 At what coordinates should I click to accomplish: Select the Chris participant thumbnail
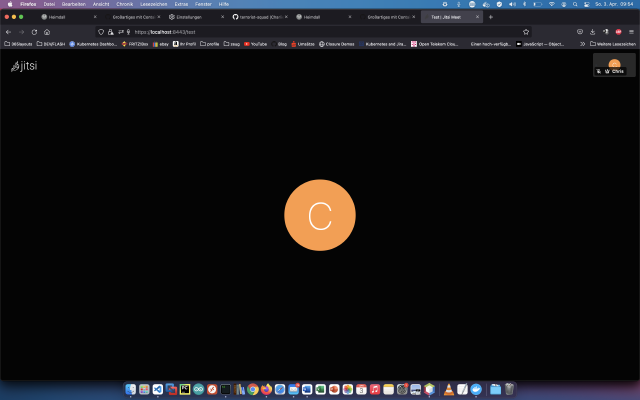click(x=614, y=65)
